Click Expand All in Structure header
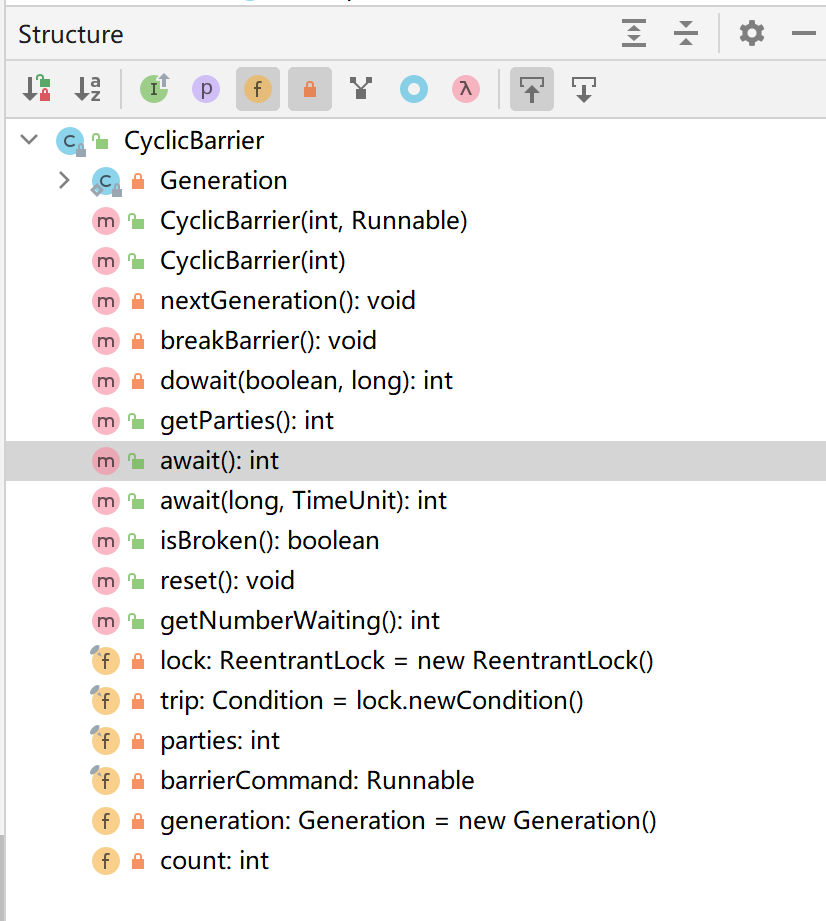Image resolution: width=826 pixels, height=921 pixels. pyautogui.click(x=634, y=33)
